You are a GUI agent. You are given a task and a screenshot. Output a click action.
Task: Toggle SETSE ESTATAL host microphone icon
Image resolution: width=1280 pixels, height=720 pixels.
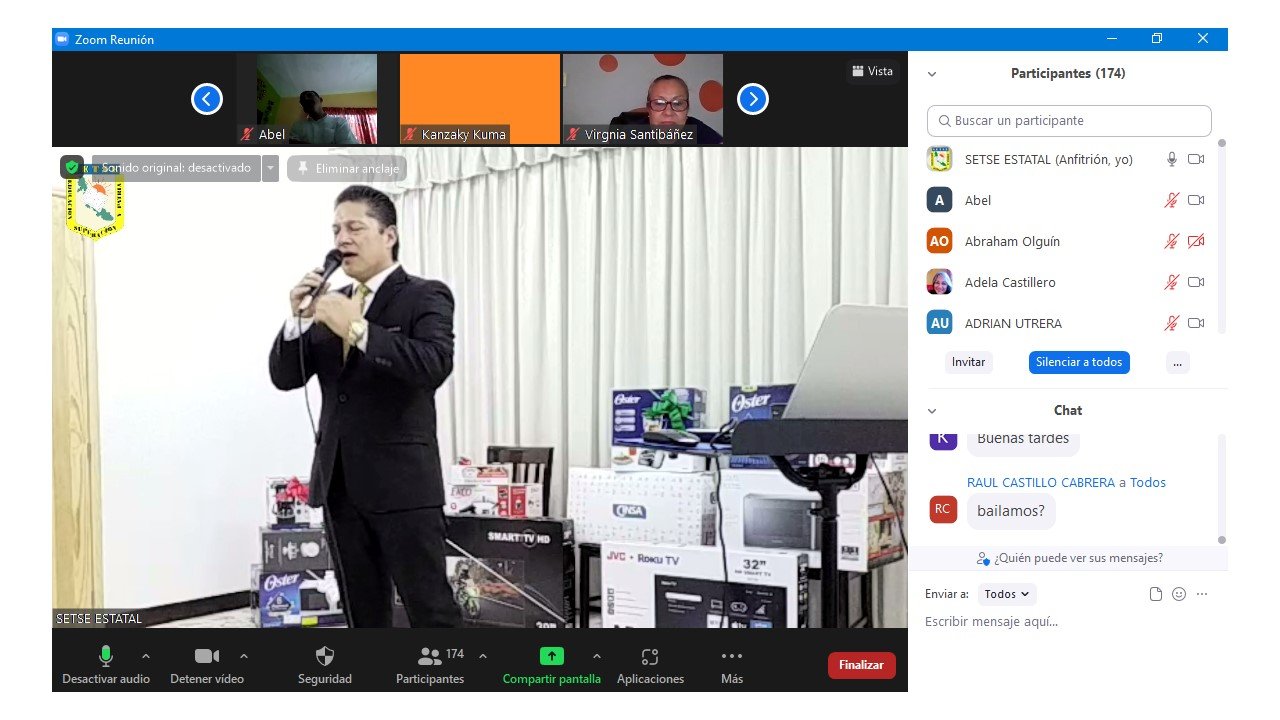tap(1172, 159)
